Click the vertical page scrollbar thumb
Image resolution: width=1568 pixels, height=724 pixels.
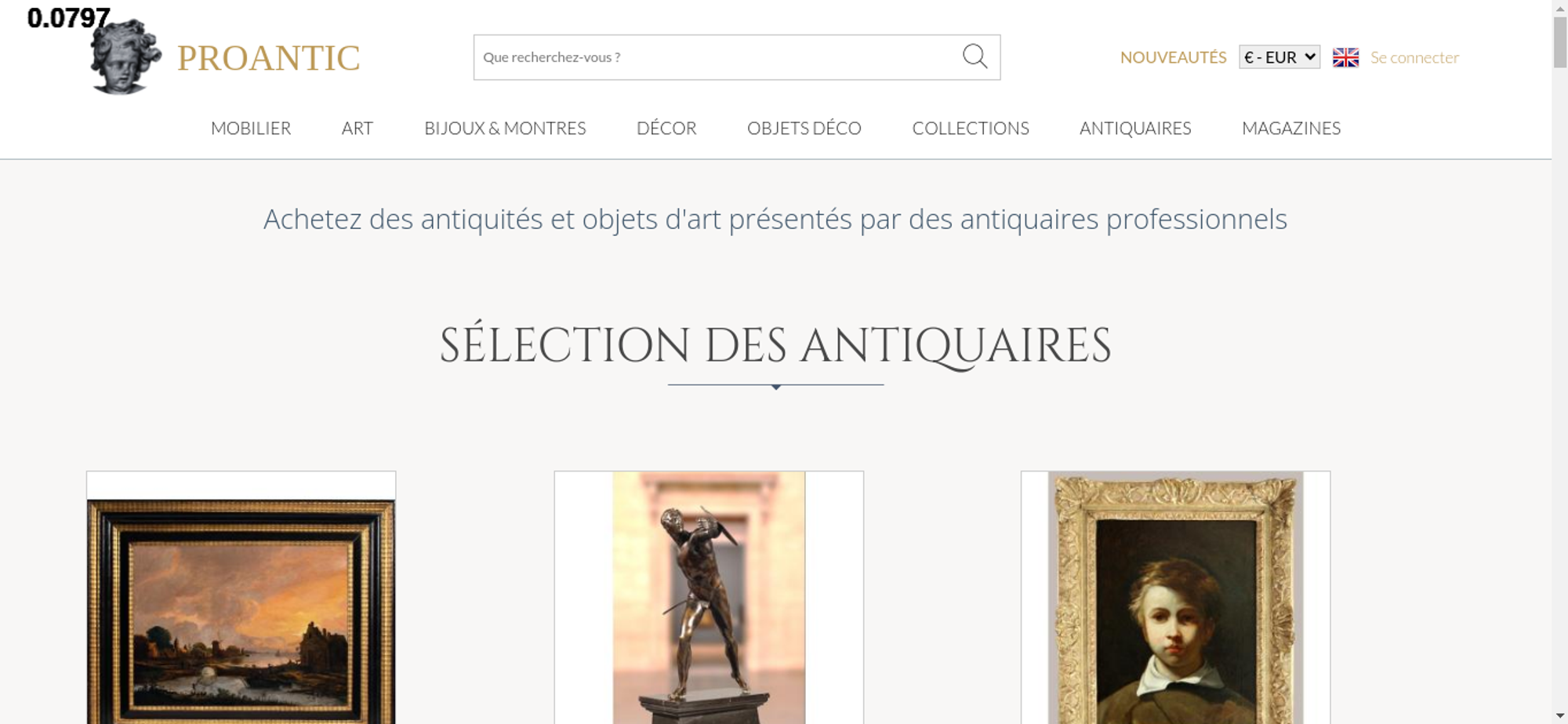pos(1560,42)
